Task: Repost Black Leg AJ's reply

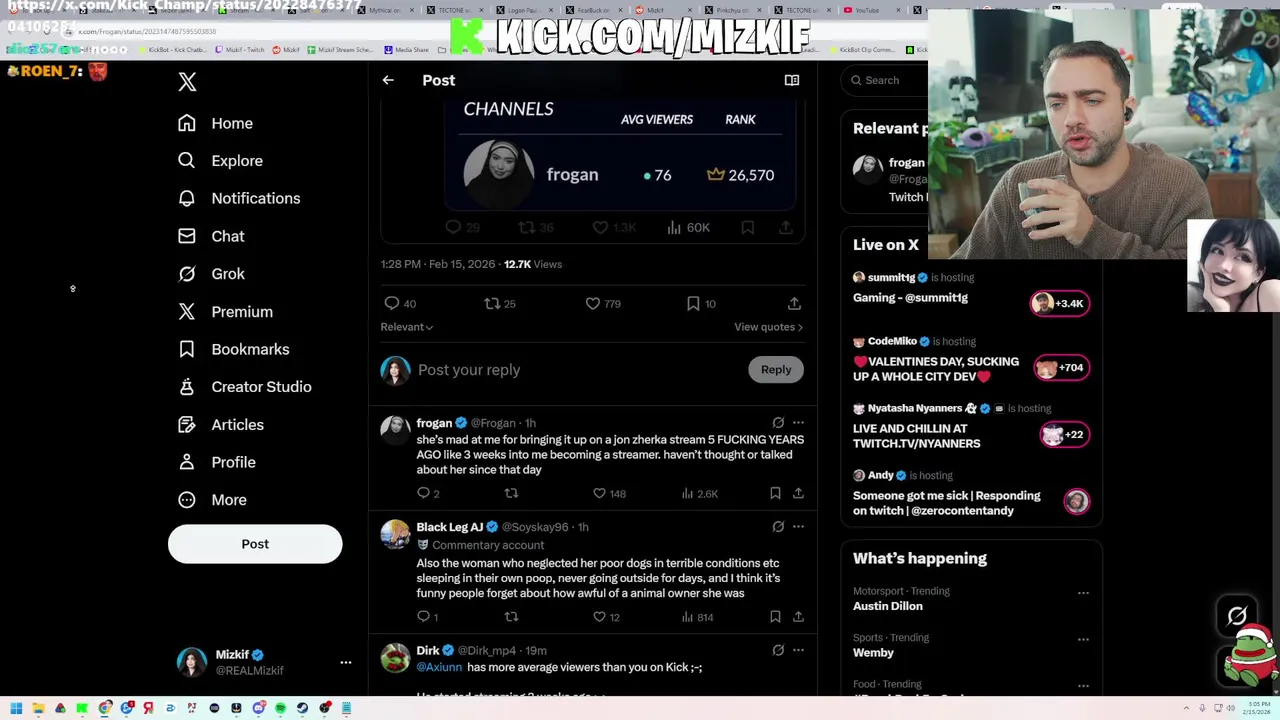Action: coord(511,617)
